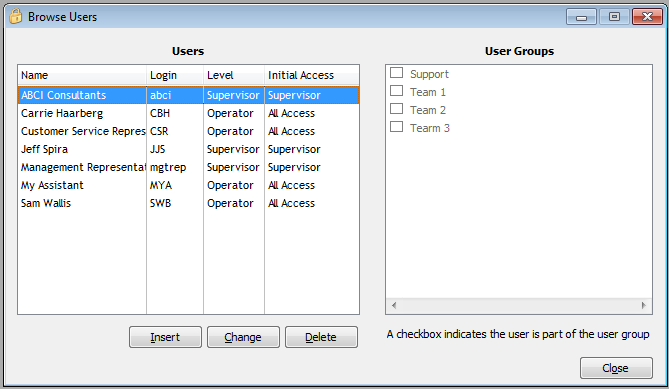This screenshot has width=669, height=389.
Task: Select the My Assistant user row
Action: click(188, 185)
